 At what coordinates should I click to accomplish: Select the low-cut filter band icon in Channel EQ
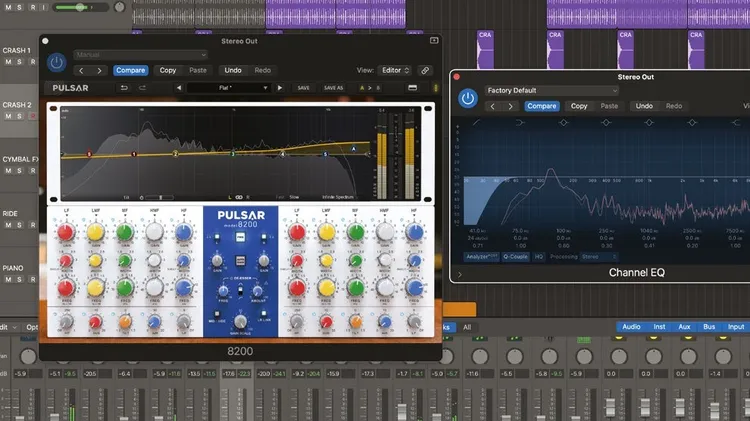[x=477, y=123]
